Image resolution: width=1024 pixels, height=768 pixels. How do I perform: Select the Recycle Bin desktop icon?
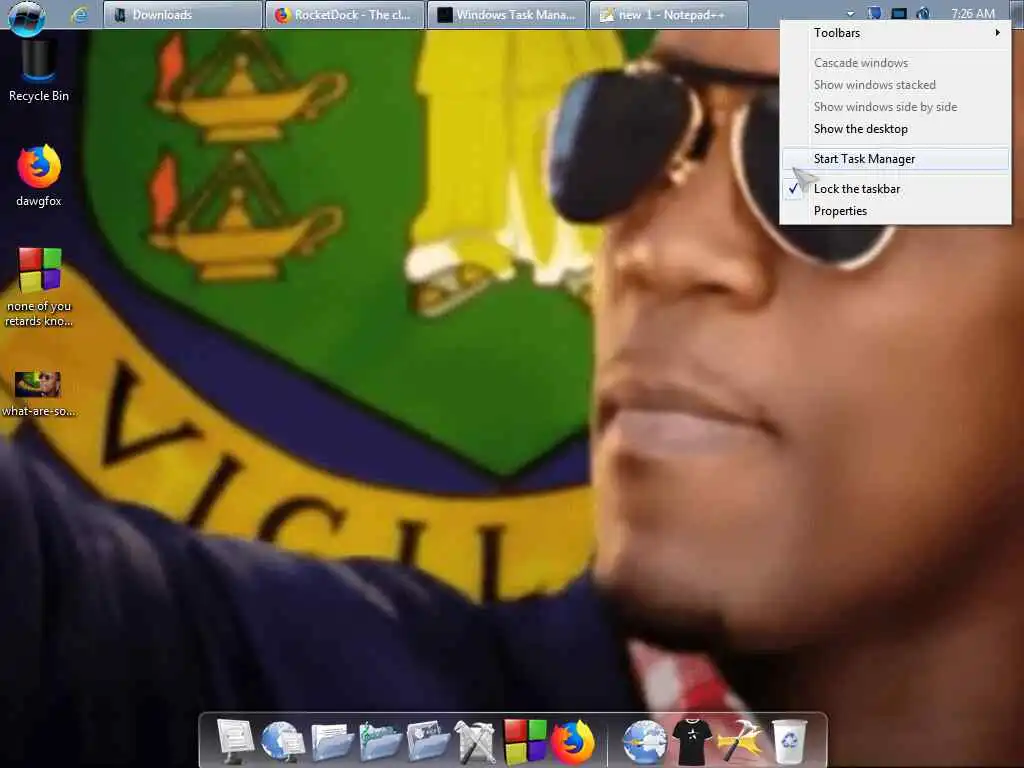[x=39, y=71]
